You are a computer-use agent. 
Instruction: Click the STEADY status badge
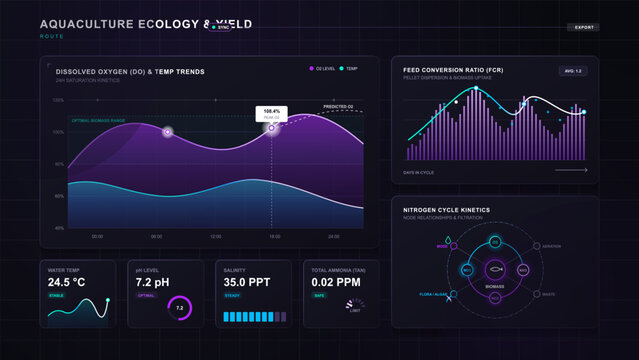pos(232,295)
